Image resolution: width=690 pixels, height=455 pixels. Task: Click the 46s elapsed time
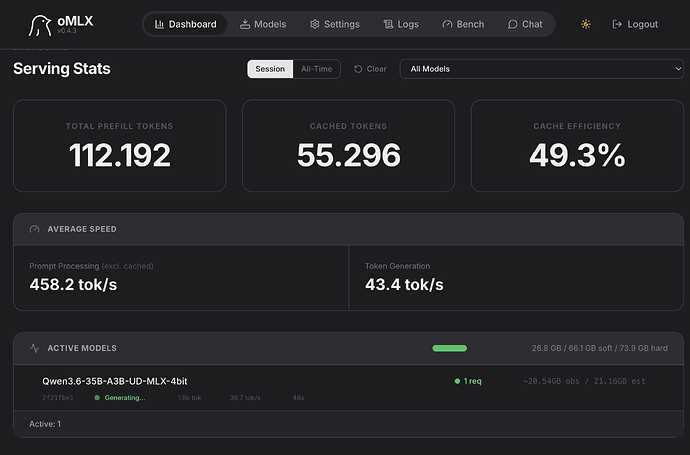click(x=298, y=398)
